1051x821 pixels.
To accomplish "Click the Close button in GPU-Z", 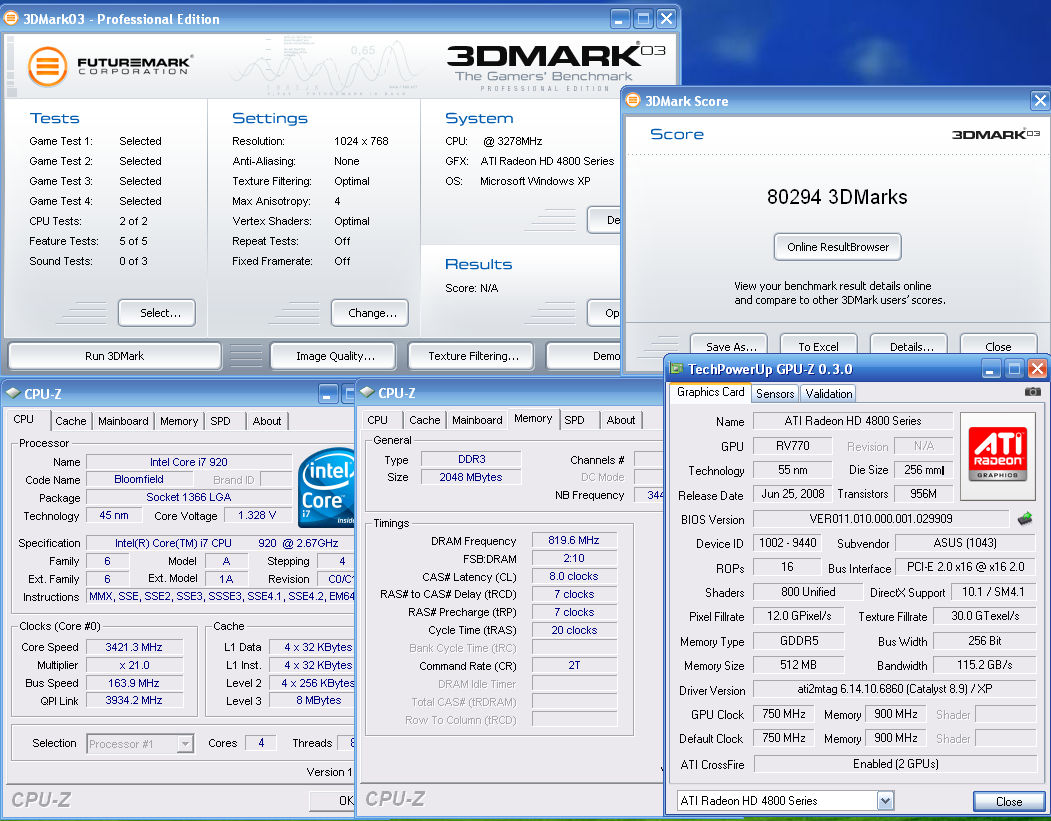I will click(1009, 802).
